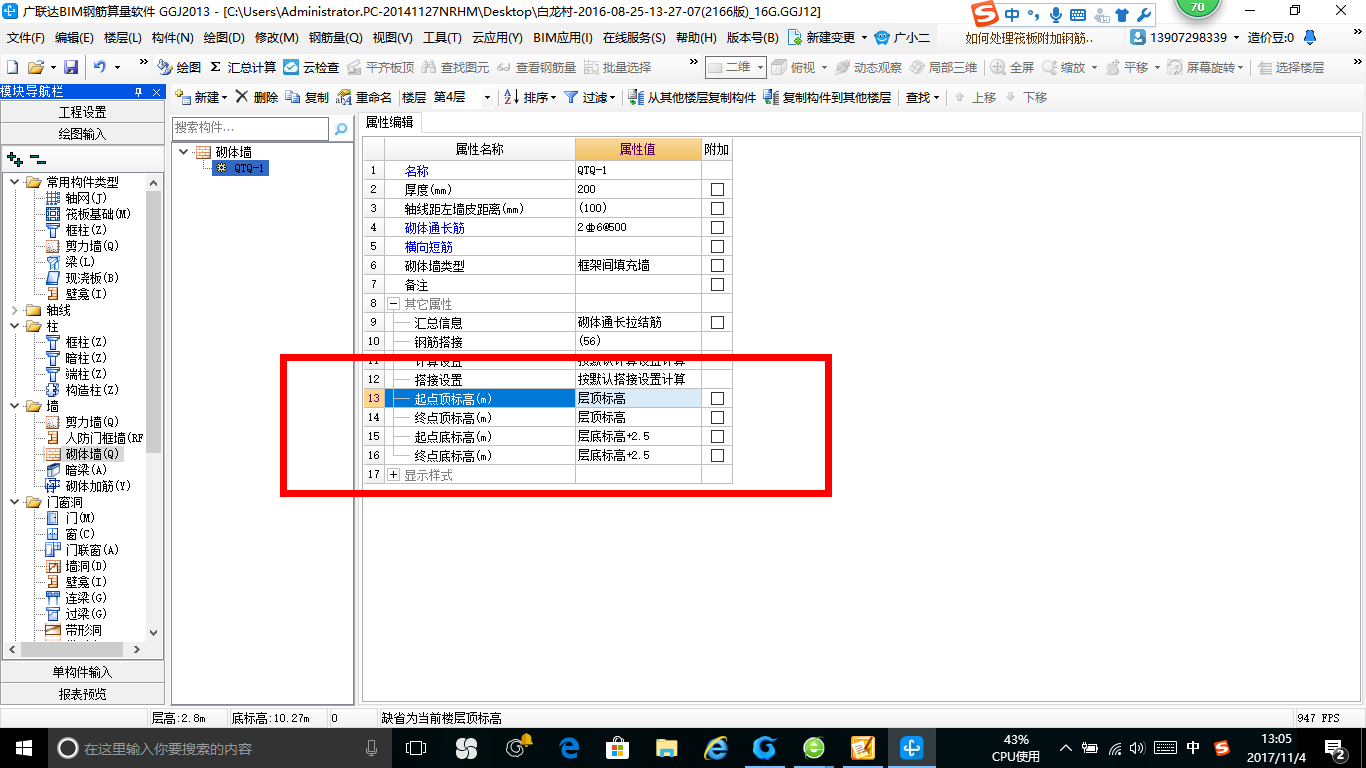Click 复制 copy button in component toolbar
The width and height of the screenshot is (1366, 768).
(x=307, y=97)
